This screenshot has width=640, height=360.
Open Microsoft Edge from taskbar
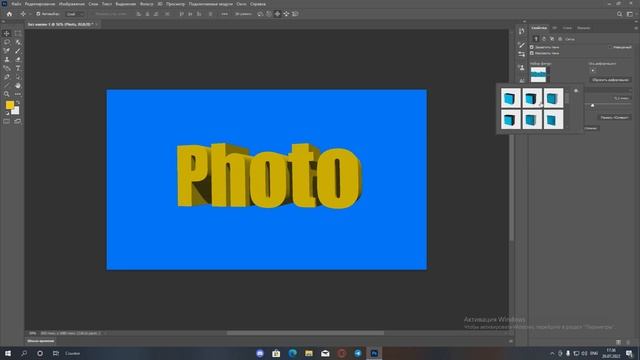[293, 353]
